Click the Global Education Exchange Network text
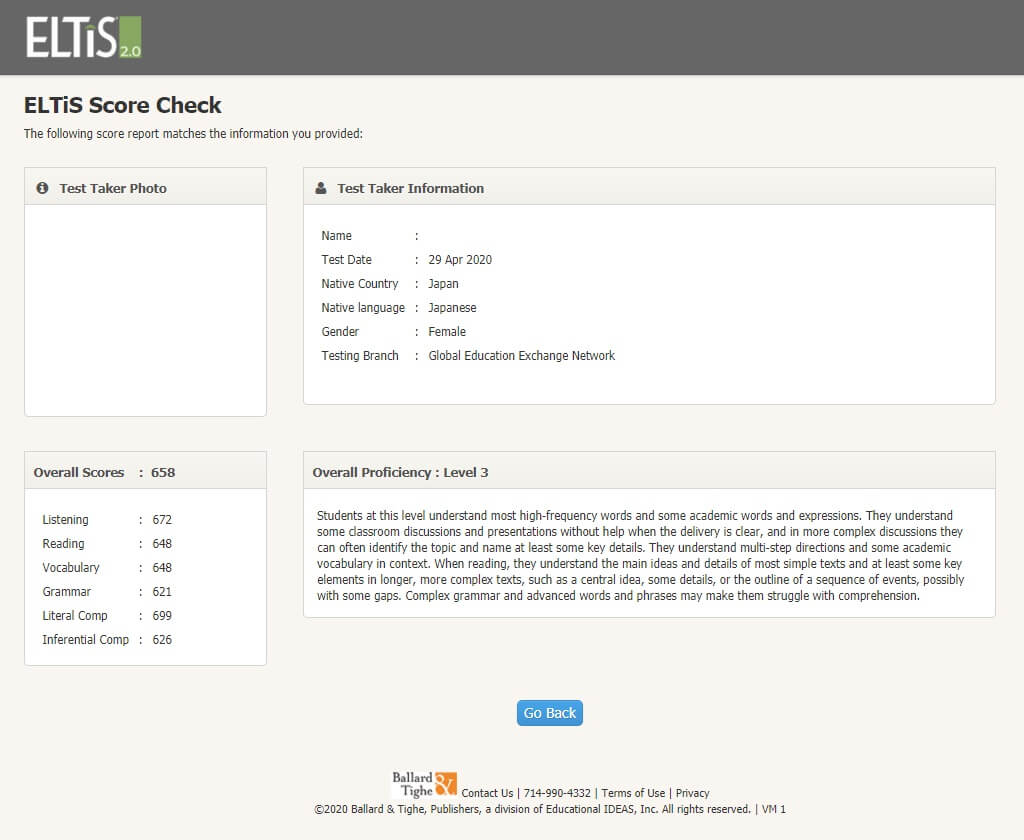The height and width of the screenshot is (840, 1024). (x=521, y=356)
